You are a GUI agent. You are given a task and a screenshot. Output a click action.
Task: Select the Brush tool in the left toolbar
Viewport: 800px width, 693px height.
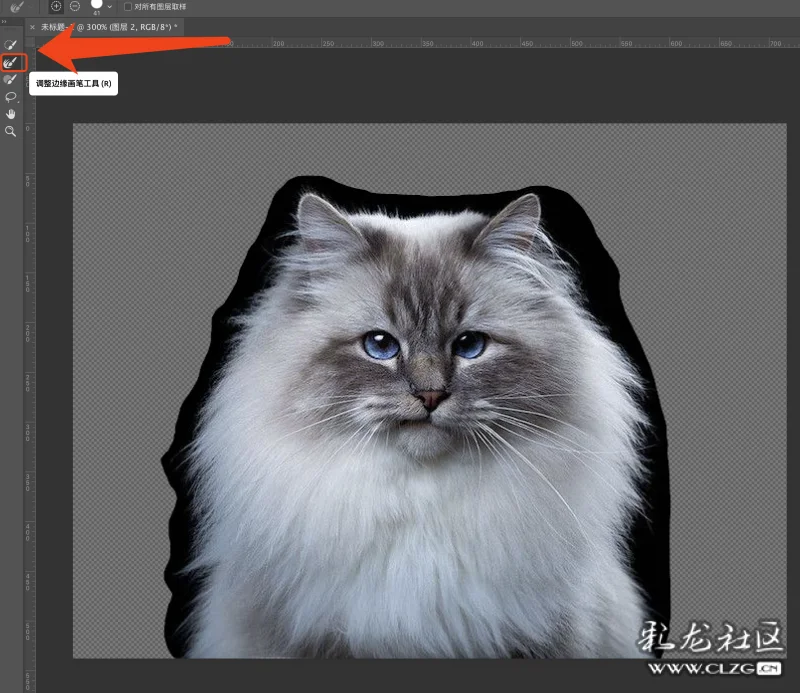pos(11,80)
